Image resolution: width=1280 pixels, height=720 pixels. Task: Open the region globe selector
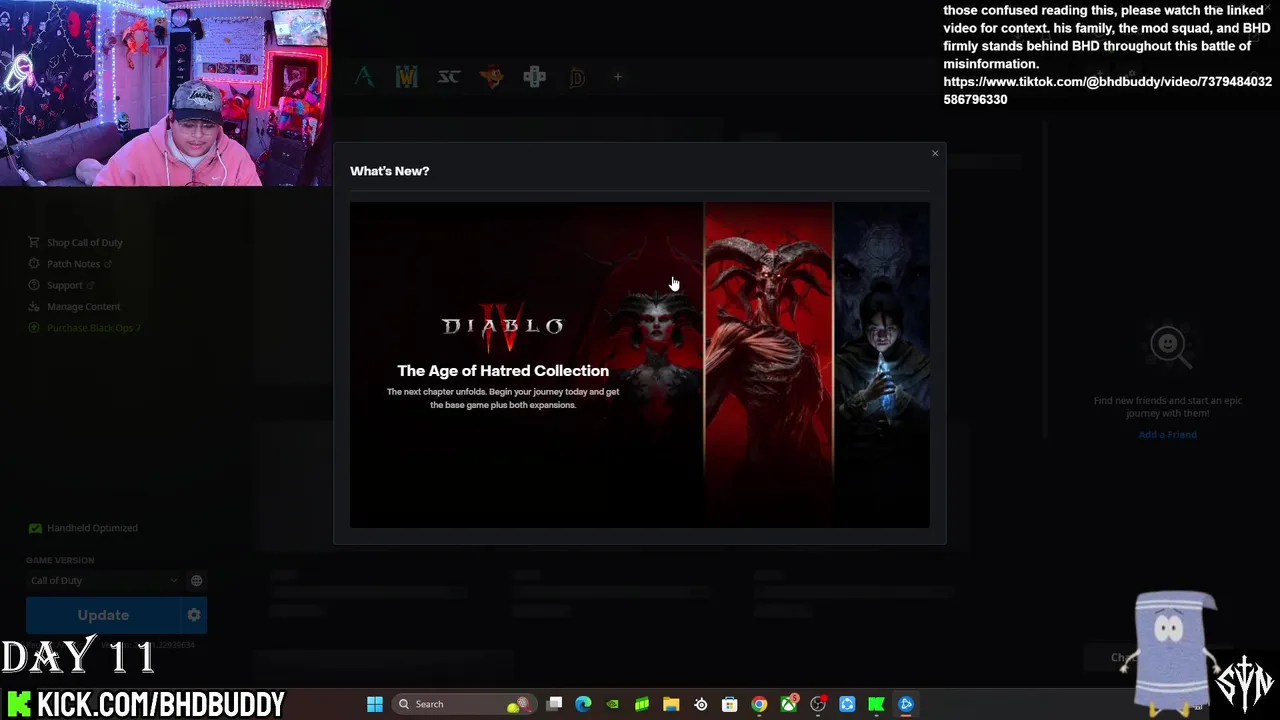(x=196, y=581)
